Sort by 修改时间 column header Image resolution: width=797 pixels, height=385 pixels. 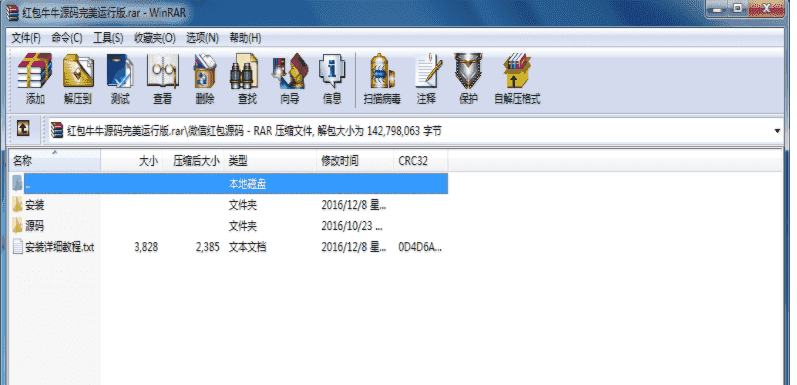pos(355,161)
